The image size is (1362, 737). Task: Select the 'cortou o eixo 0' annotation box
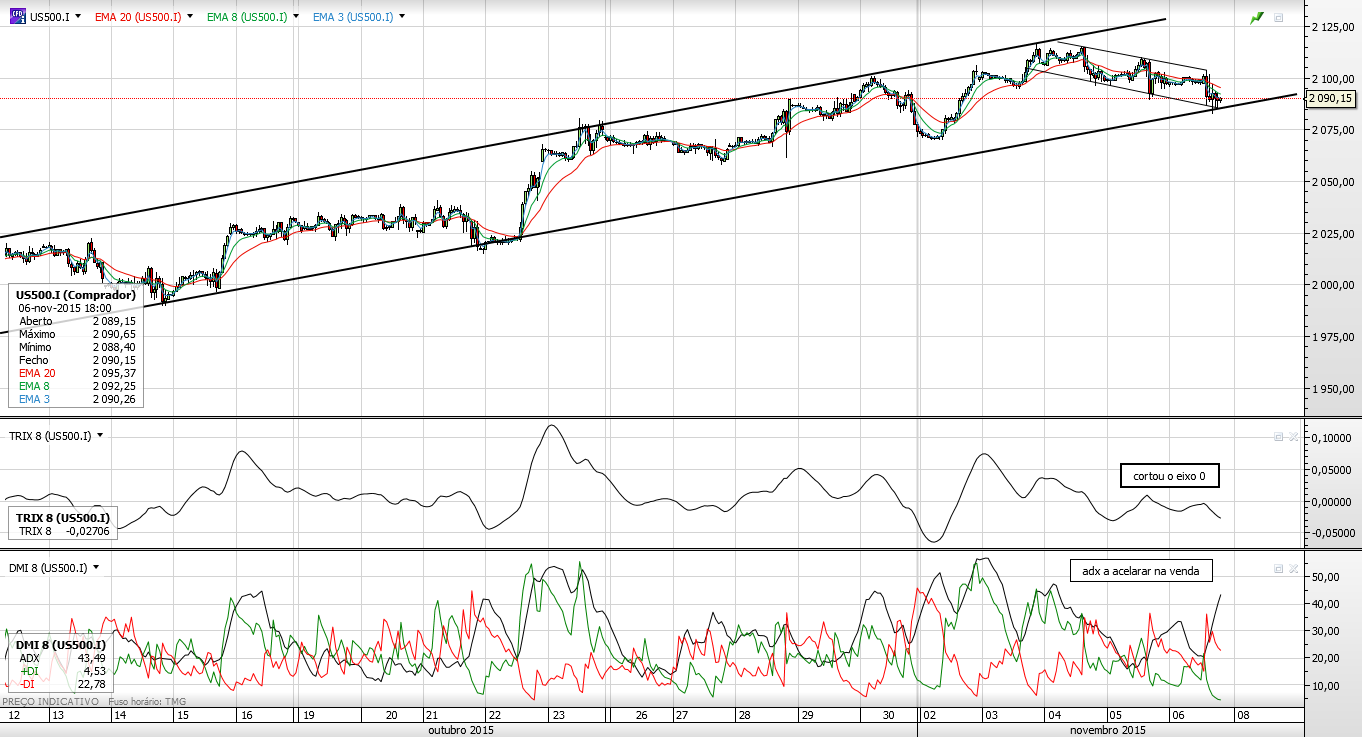(x=1169, y=476)
